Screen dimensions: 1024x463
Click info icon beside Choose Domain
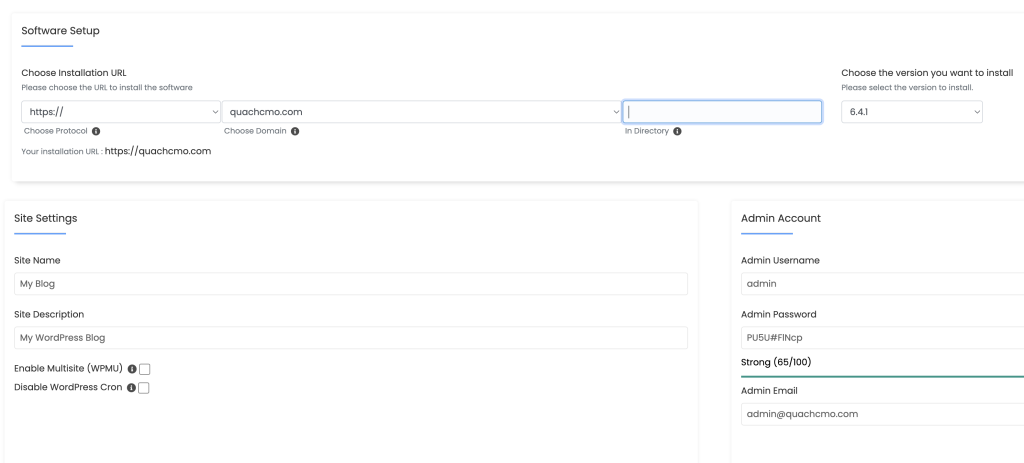tap(295, 131)
